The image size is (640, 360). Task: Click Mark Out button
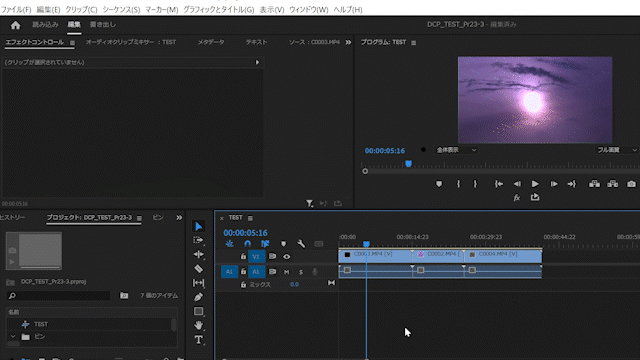475,184
